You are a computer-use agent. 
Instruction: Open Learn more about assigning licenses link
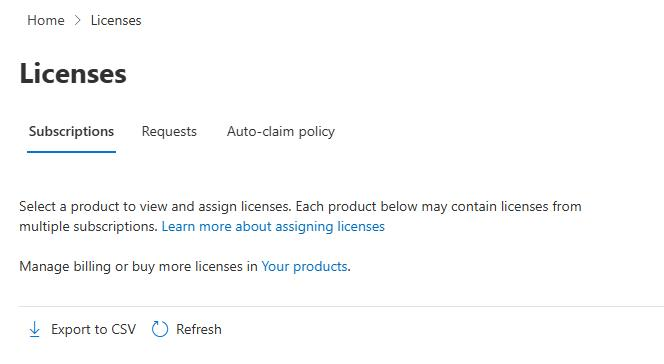pos(273,226)
